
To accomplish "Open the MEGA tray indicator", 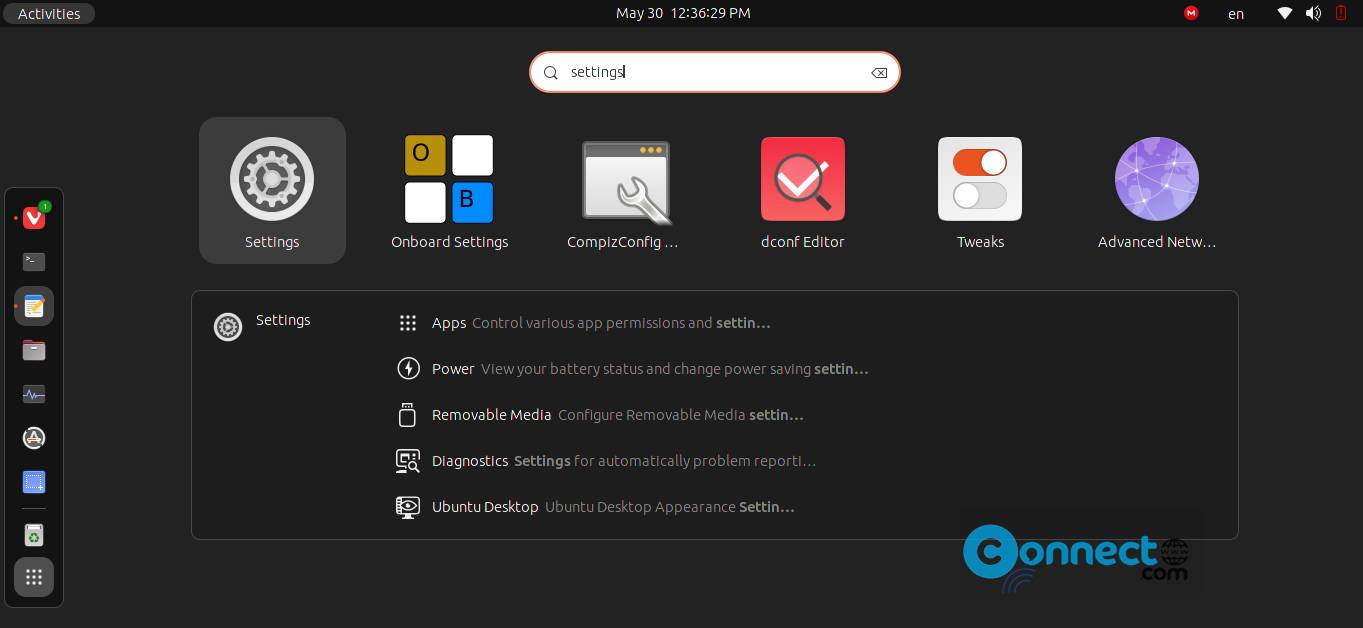I will 1191,13.
